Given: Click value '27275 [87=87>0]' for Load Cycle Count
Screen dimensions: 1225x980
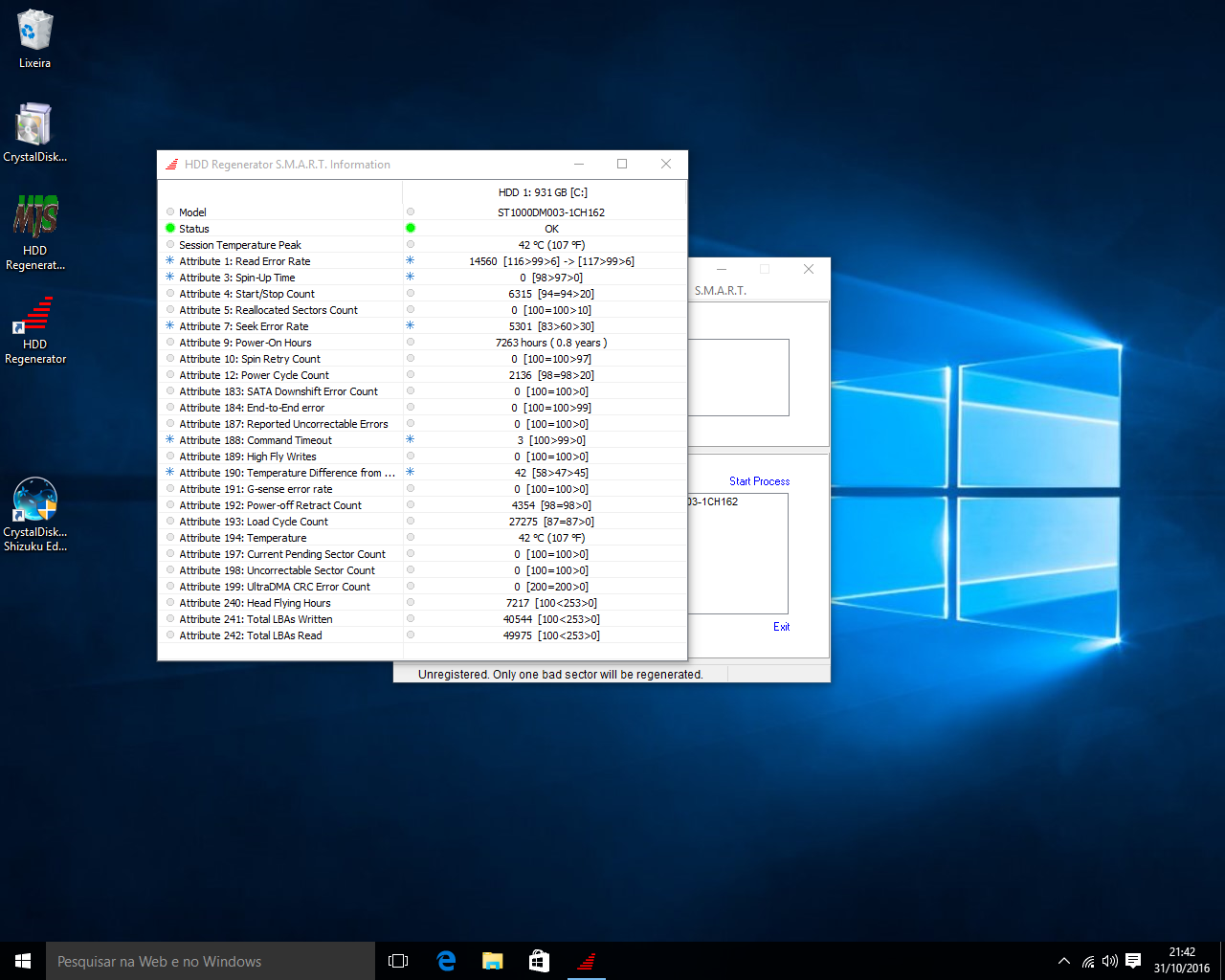Looking at the screenshot, I should pyautogui.click(x=551, y=522).
